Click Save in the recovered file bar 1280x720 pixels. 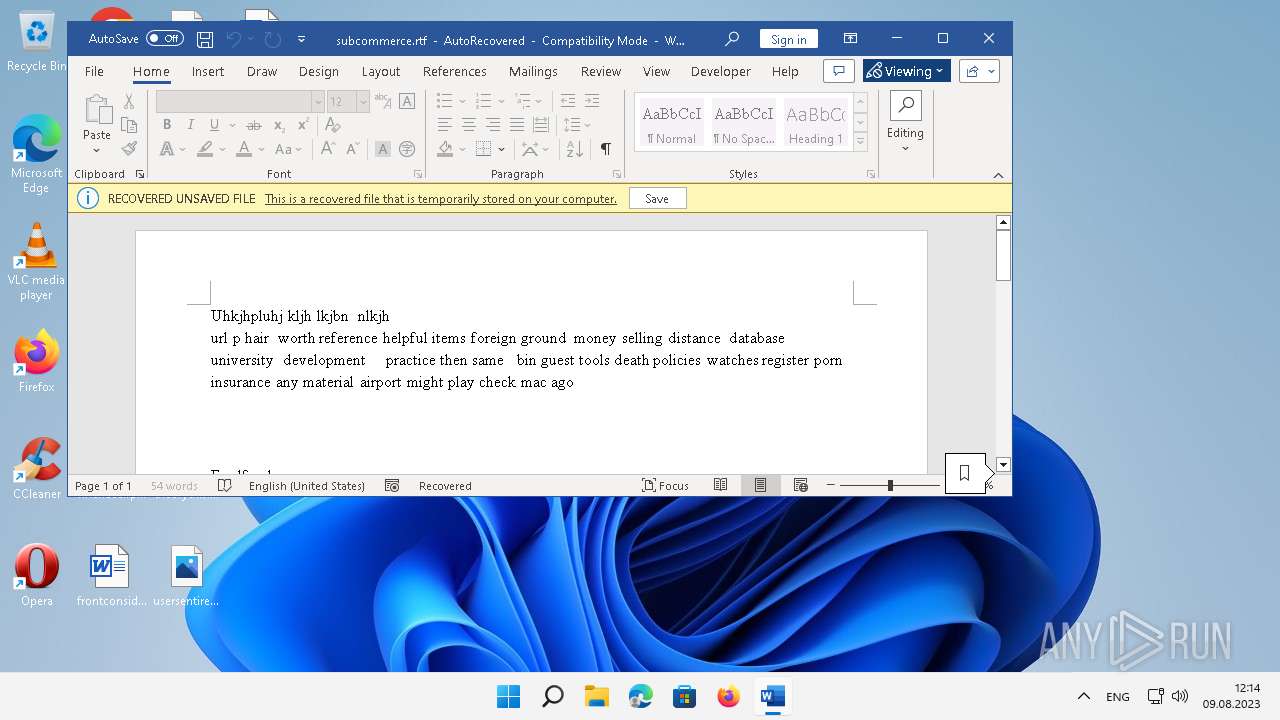tap(657, 198)
